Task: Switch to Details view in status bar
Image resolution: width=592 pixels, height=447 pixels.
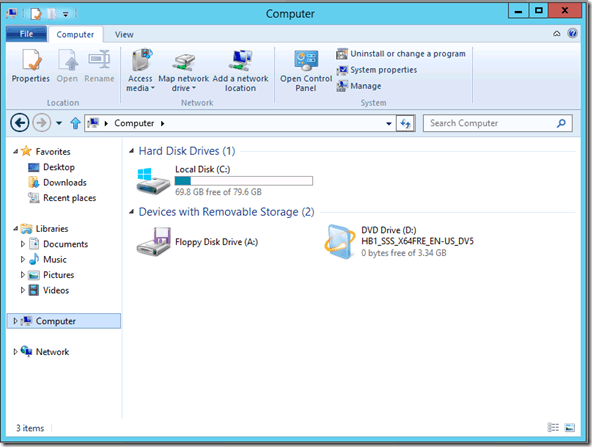Action: coord(553,427)
